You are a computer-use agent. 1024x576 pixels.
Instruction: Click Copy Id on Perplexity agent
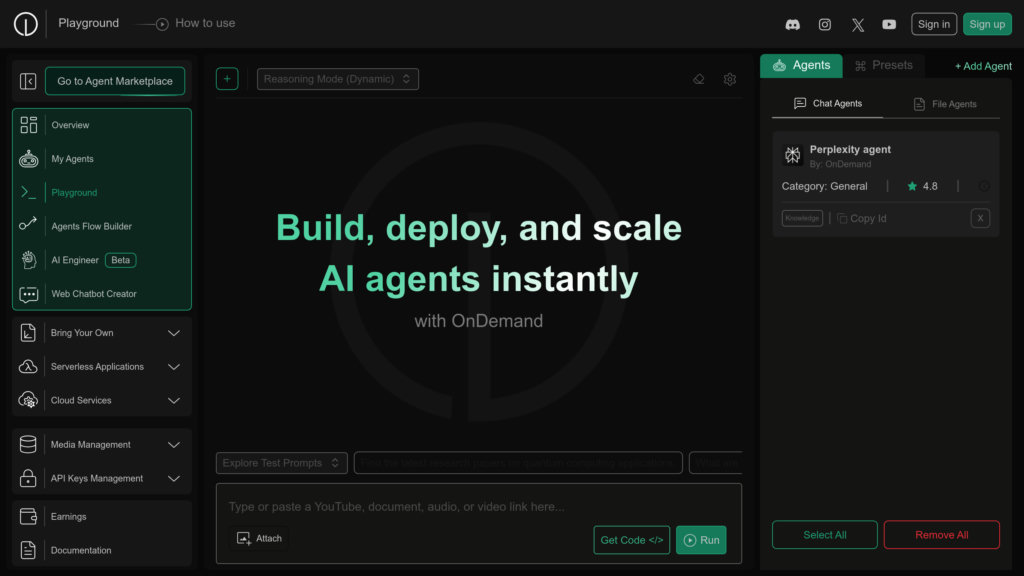(861, 219)
